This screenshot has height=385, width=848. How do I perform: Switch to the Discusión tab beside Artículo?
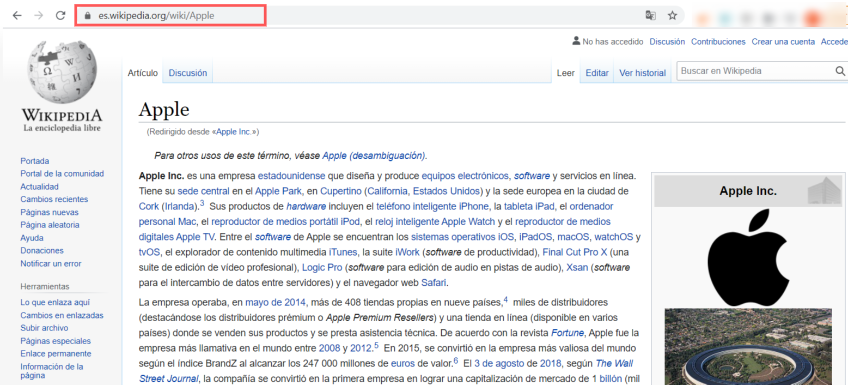pyautogui.click(x=188, y=73)
